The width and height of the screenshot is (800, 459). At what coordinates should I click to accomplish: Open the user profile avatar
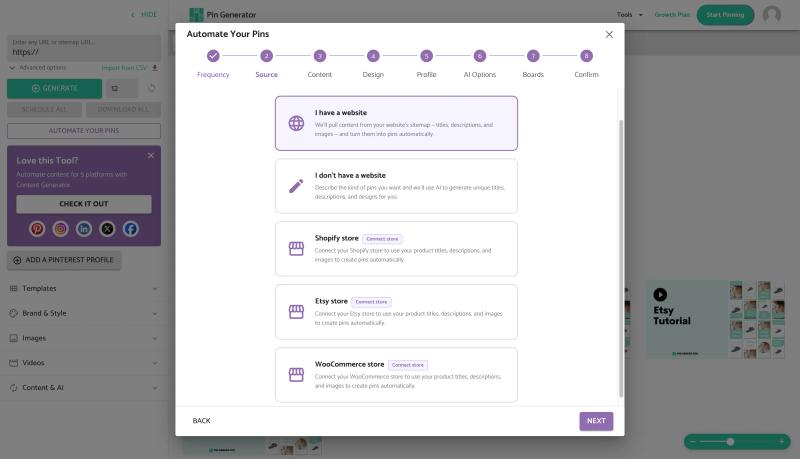(771, 14)
